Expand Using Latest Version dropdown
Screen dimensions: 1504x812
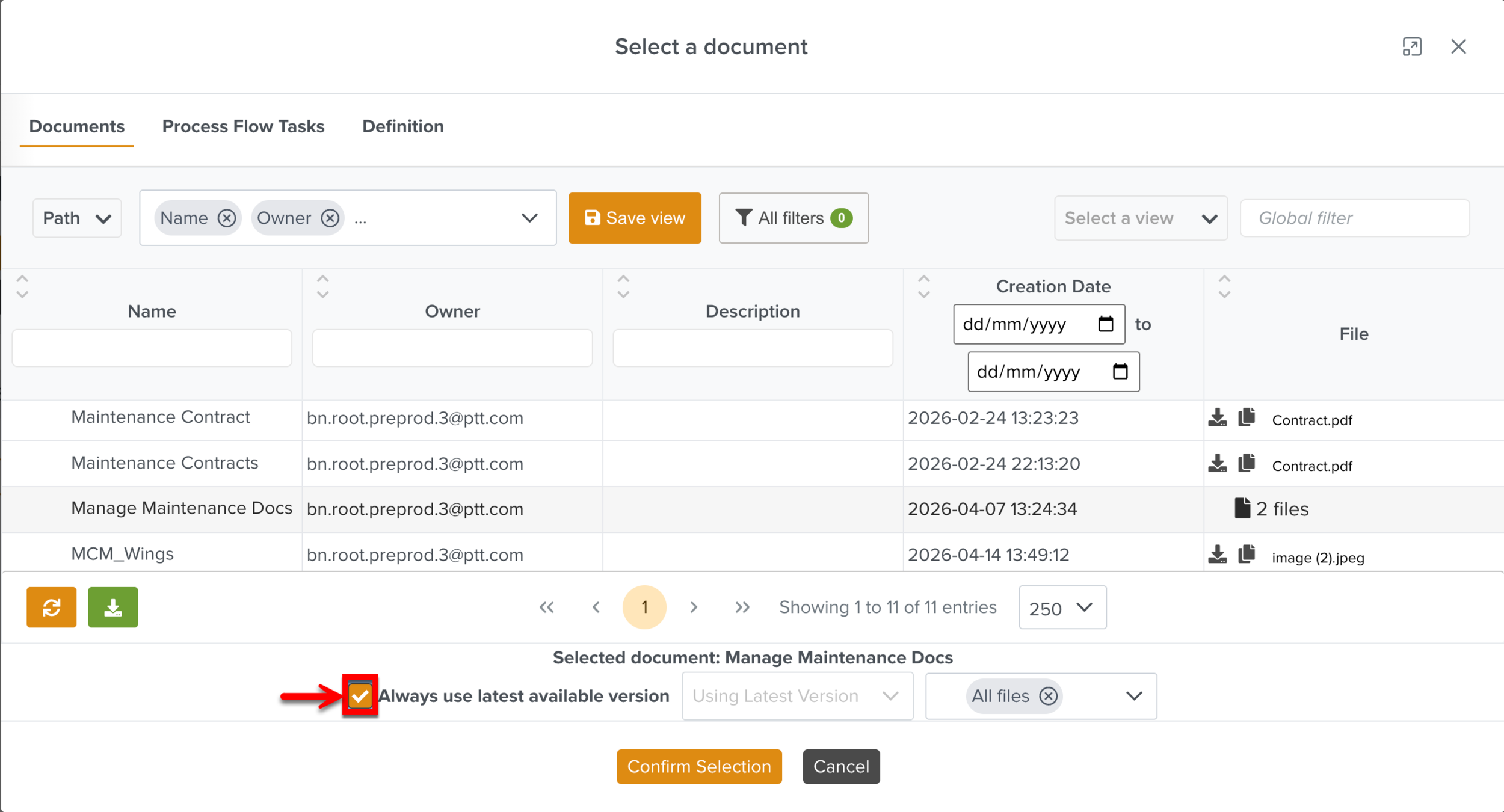pos(797,696)
